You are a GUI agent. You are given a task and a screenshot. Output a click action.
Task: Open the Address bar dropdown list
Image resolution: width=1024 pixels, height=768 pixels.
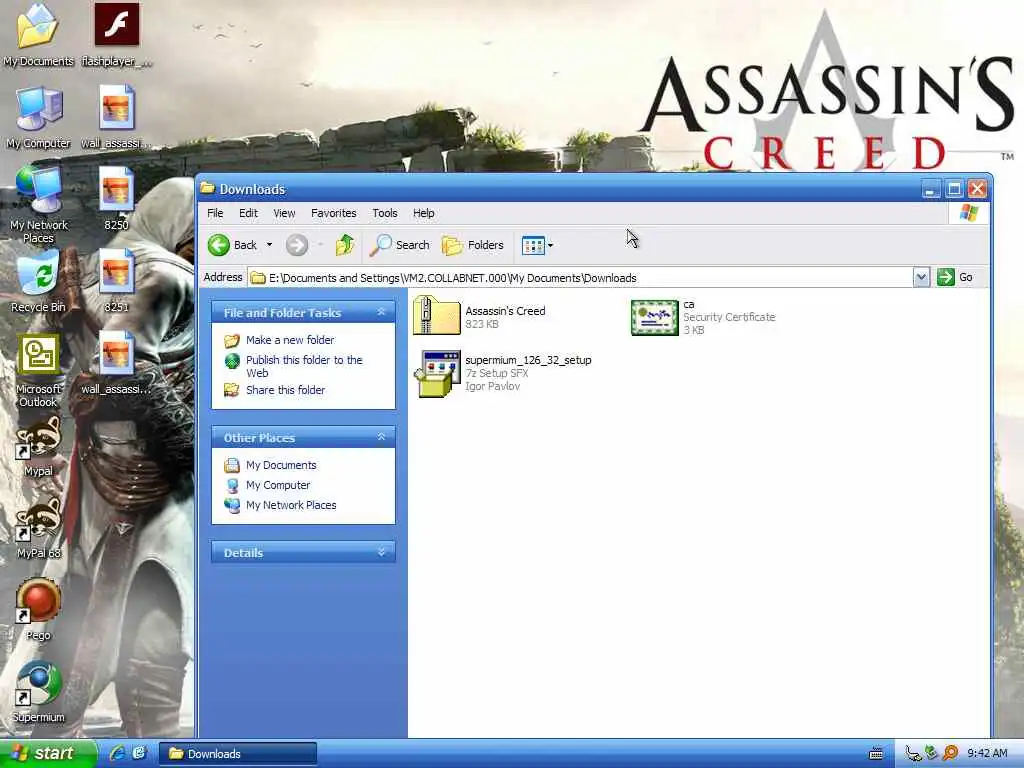(x=921, y=278)
